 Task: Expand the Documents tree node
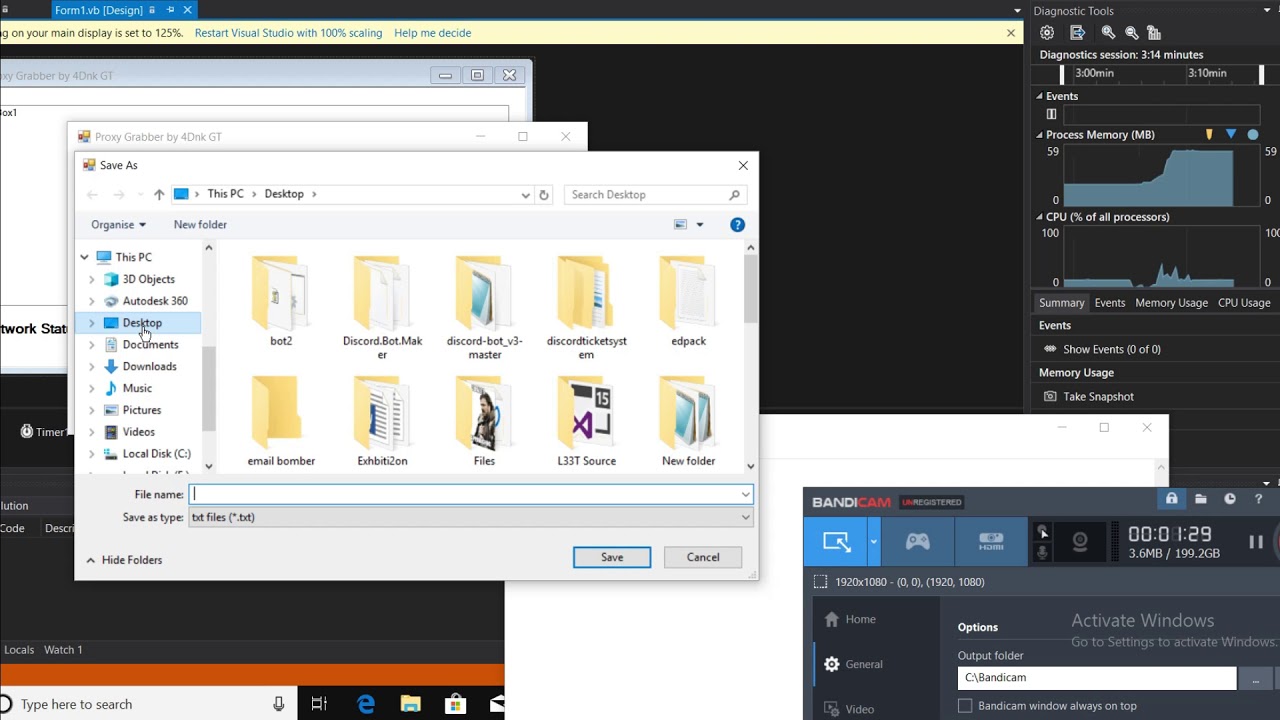[x=92, y=345]
